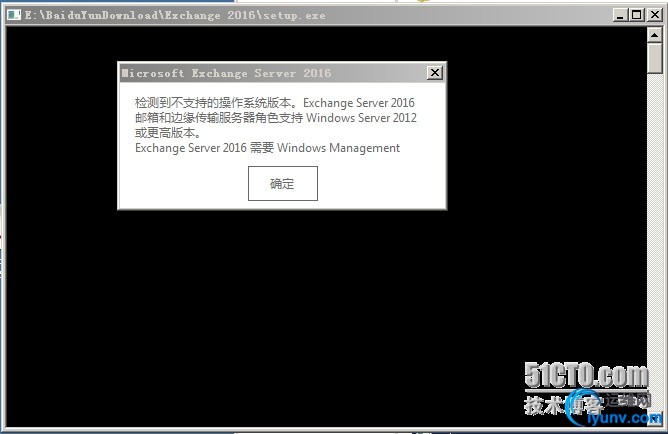
Task: Click the line mentioning Windows Management
Action: (x=268, y=148)
